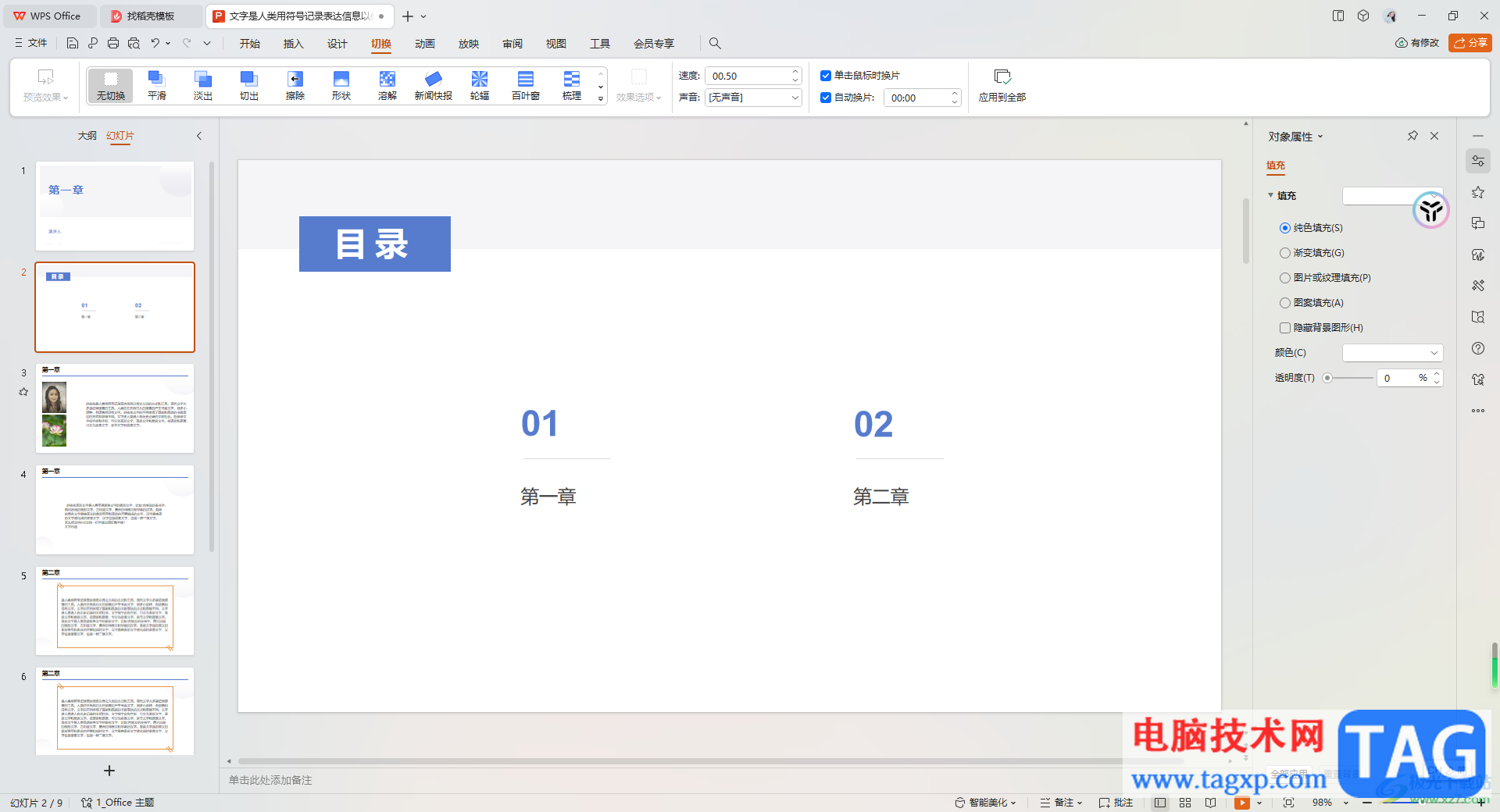
Task: Open the 设计 ribbon tab
Action: (x=337, y=44)
